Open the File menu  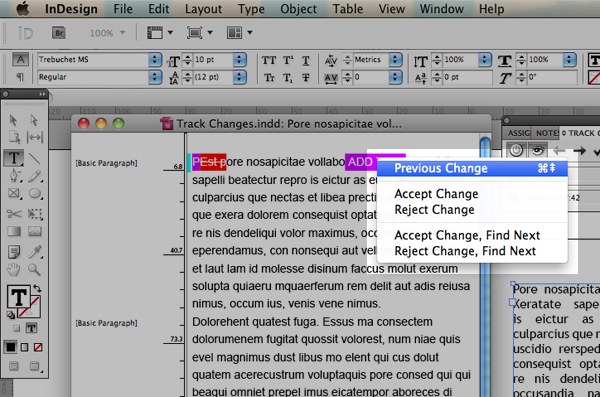(123, 9)
